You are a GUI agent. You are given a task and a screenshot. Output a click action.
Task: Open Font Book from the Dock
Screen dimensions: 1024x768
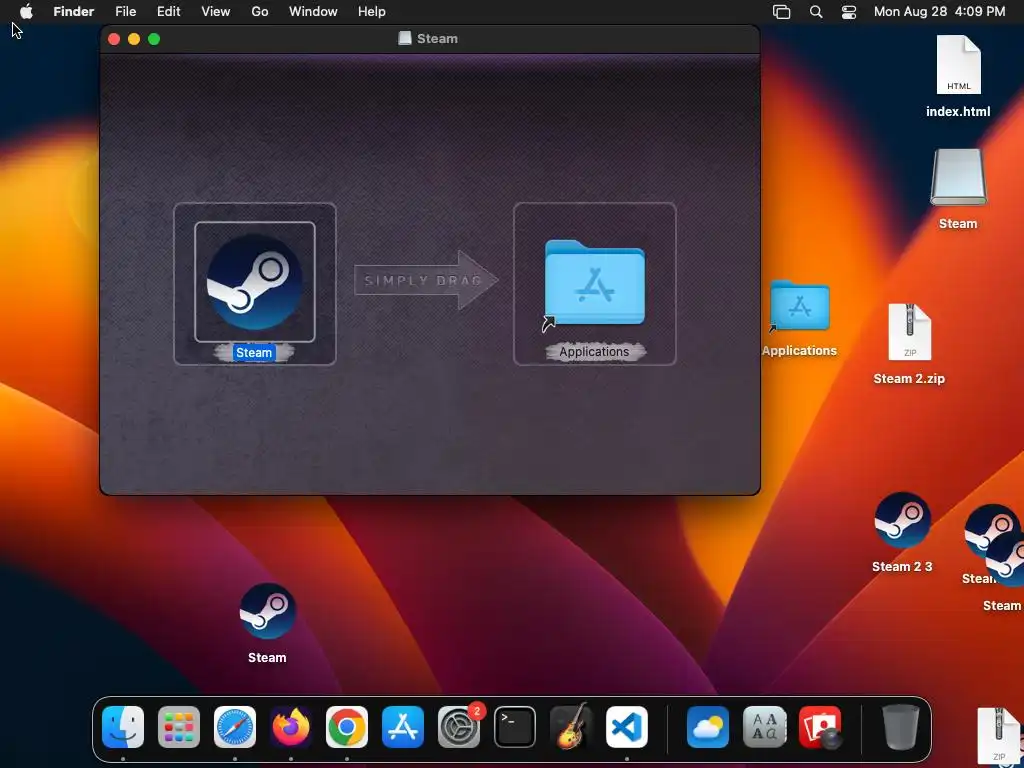764,726
